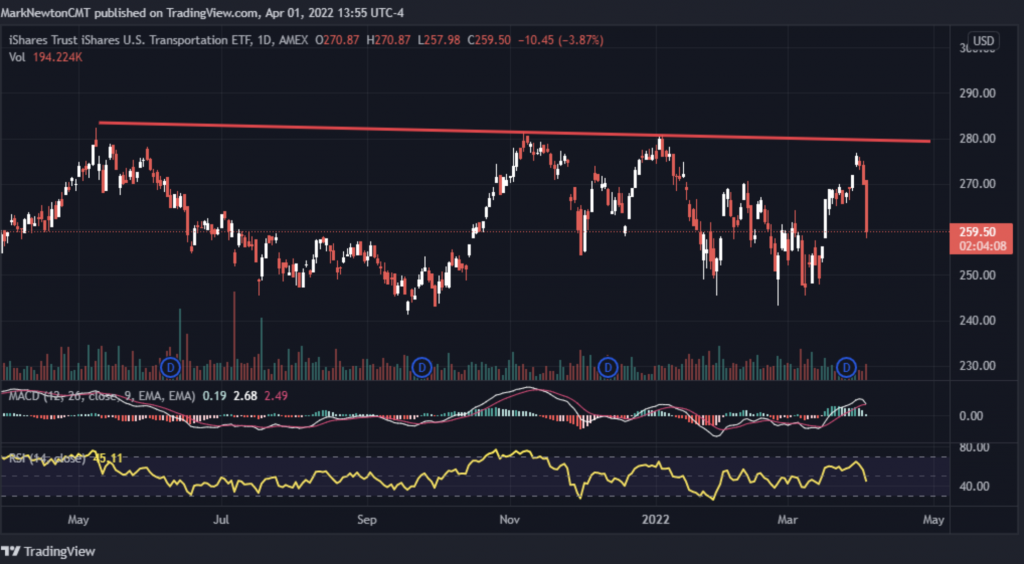This screenshot has height=564, width=1024.
Task: Click the open value O270.87
Action: (x=337, y=40)
